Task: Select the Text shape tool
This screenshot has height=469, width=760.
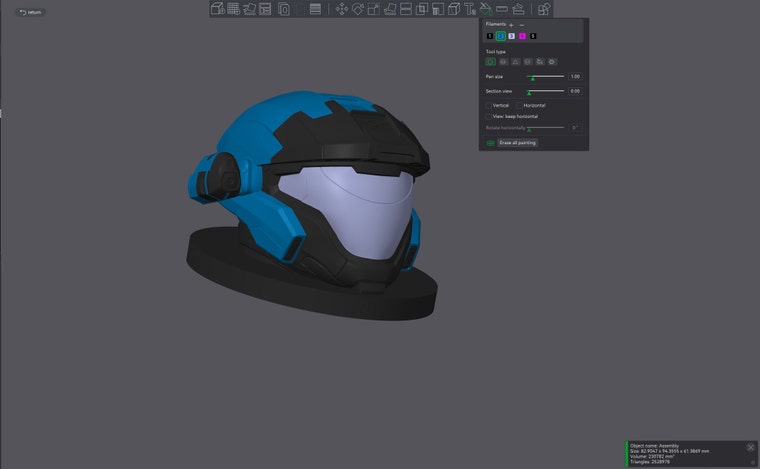Action: coord(470,9)
